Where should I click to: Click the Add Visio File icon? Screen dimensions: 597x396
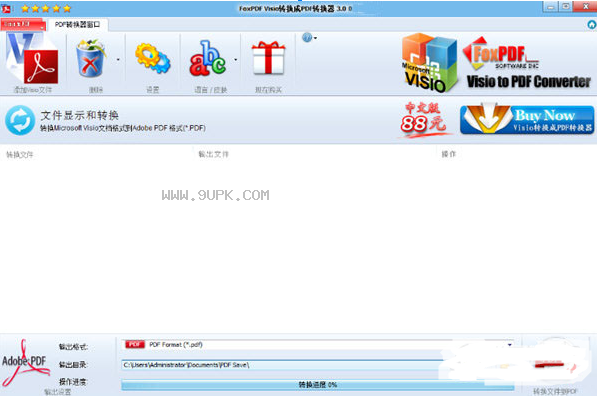click(32, 58)
